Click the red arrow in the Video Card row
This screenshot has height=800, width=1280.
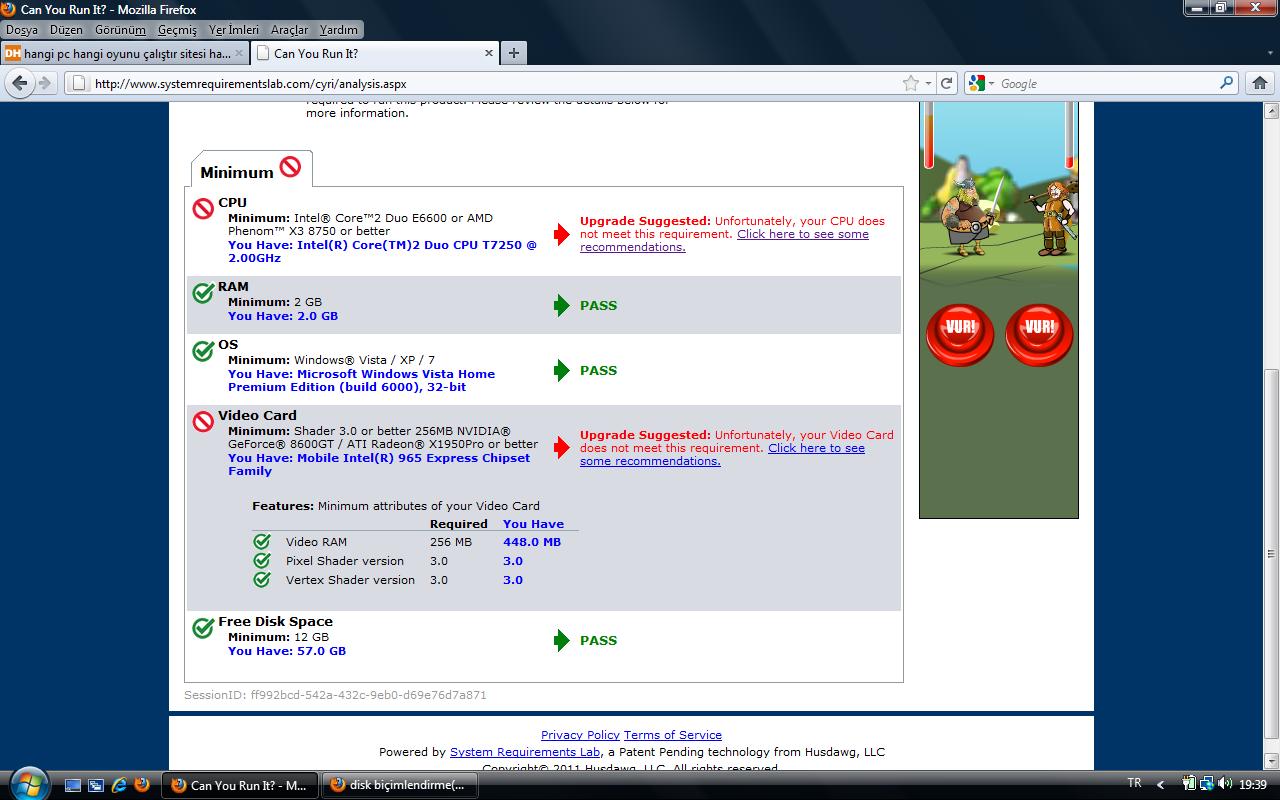coord(562,447)
